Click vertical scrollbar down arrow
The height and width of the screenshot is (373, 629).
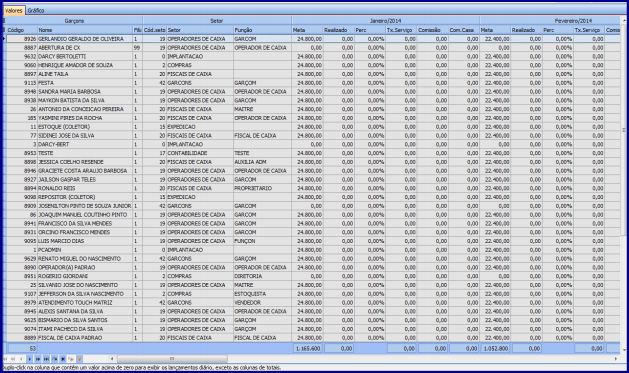point(624,351)
